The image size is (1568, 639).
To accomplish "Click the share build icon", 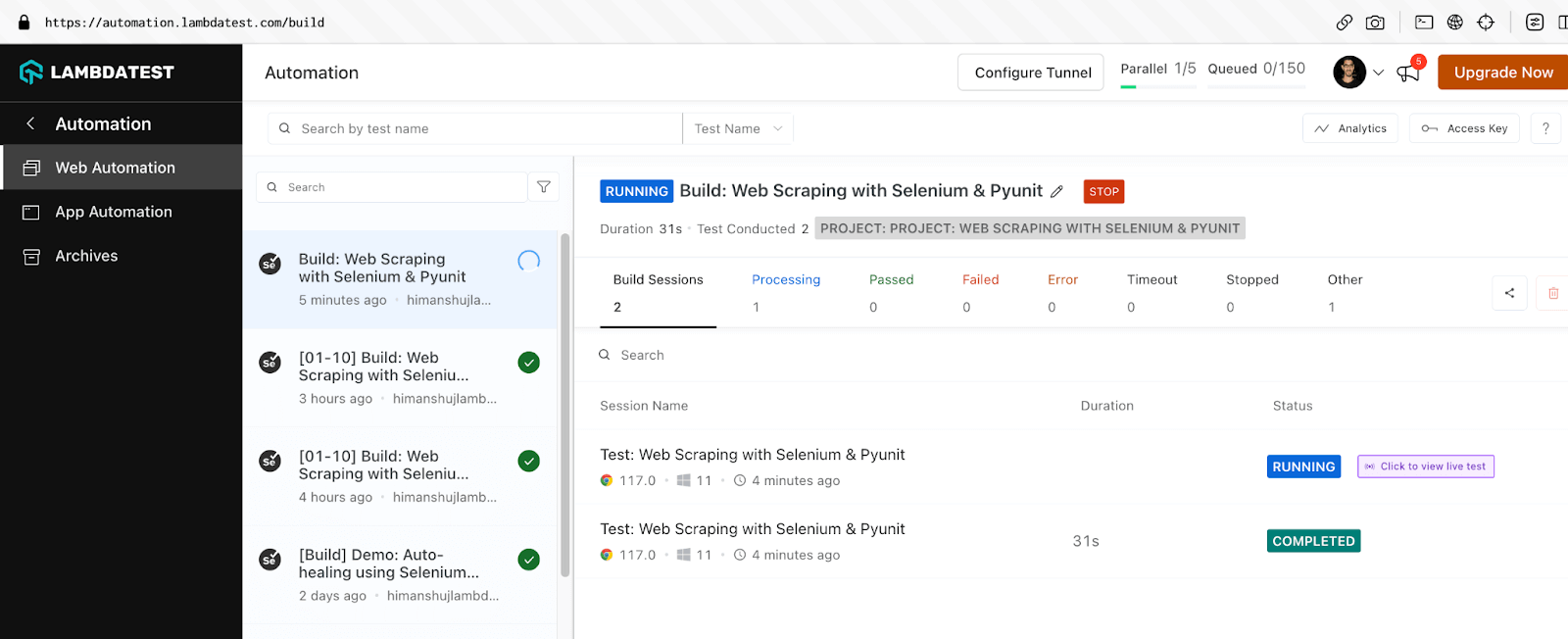I will pyautogui.click(x=1509, y=293).
